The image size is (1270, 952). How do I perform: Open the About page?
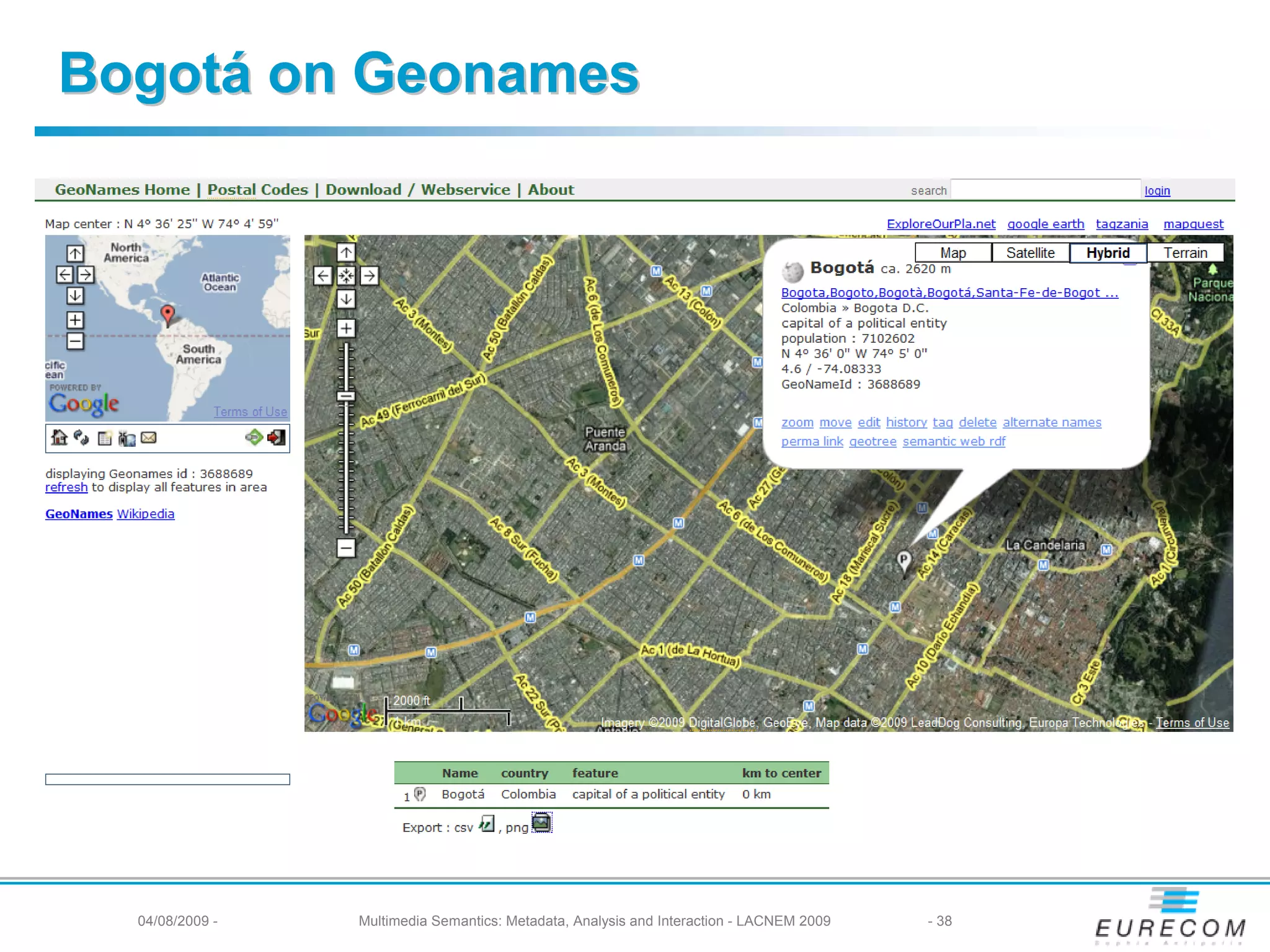551,190
